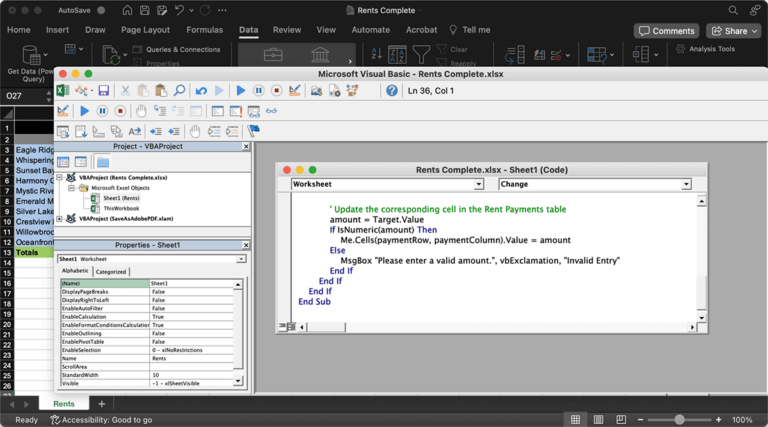Image resolution: width=768 pixels, height=427 pixels.
Task: Switch to Excel via the green Excel icon
Action: coord(64,91)
